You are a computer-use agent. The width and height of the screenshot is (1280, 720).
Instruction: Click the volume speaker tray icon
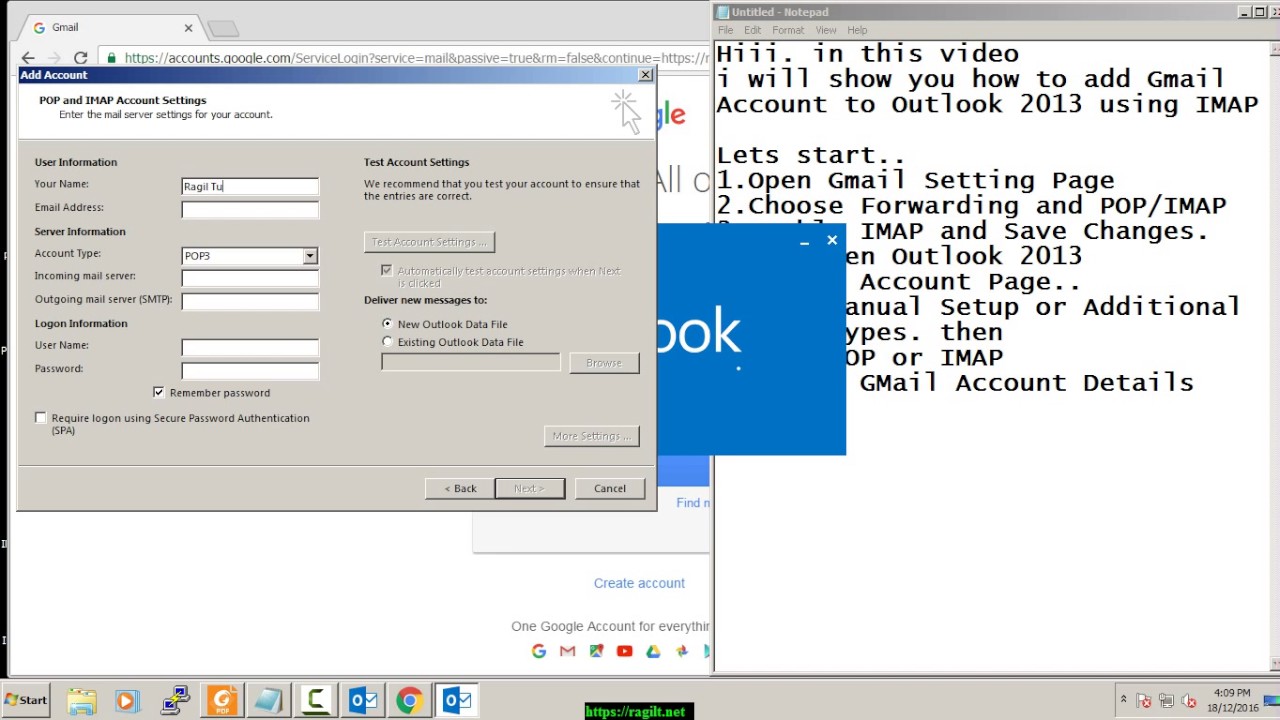tap(1189, 701)
